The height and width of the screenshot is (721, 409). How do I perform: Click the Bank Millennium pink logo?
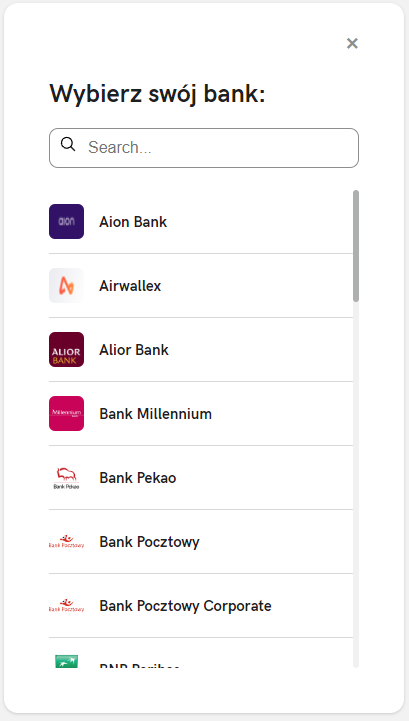(x=66, y=413)
